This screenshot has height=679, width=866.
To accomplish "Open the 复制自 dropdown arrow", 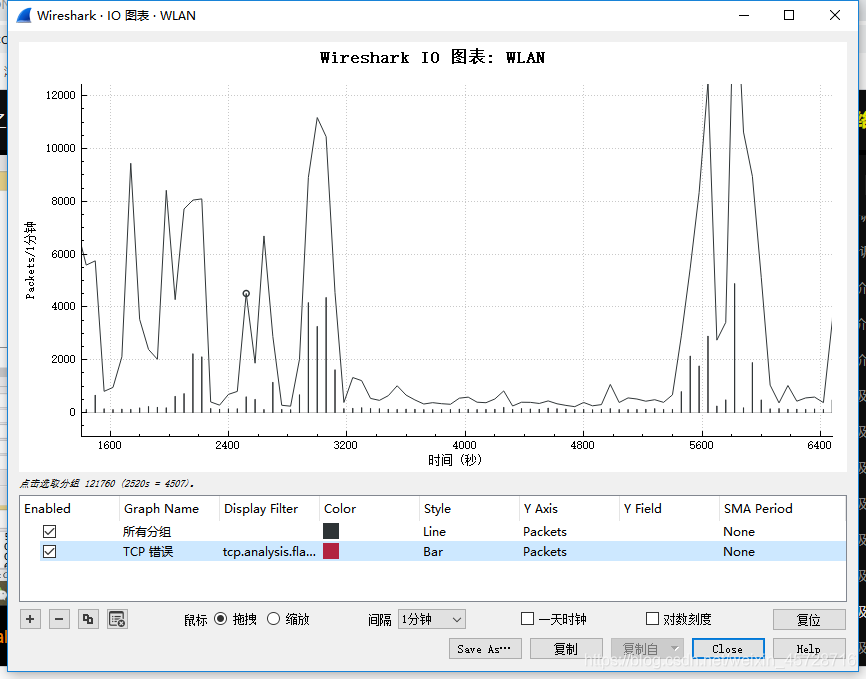I will coord(675,649).
